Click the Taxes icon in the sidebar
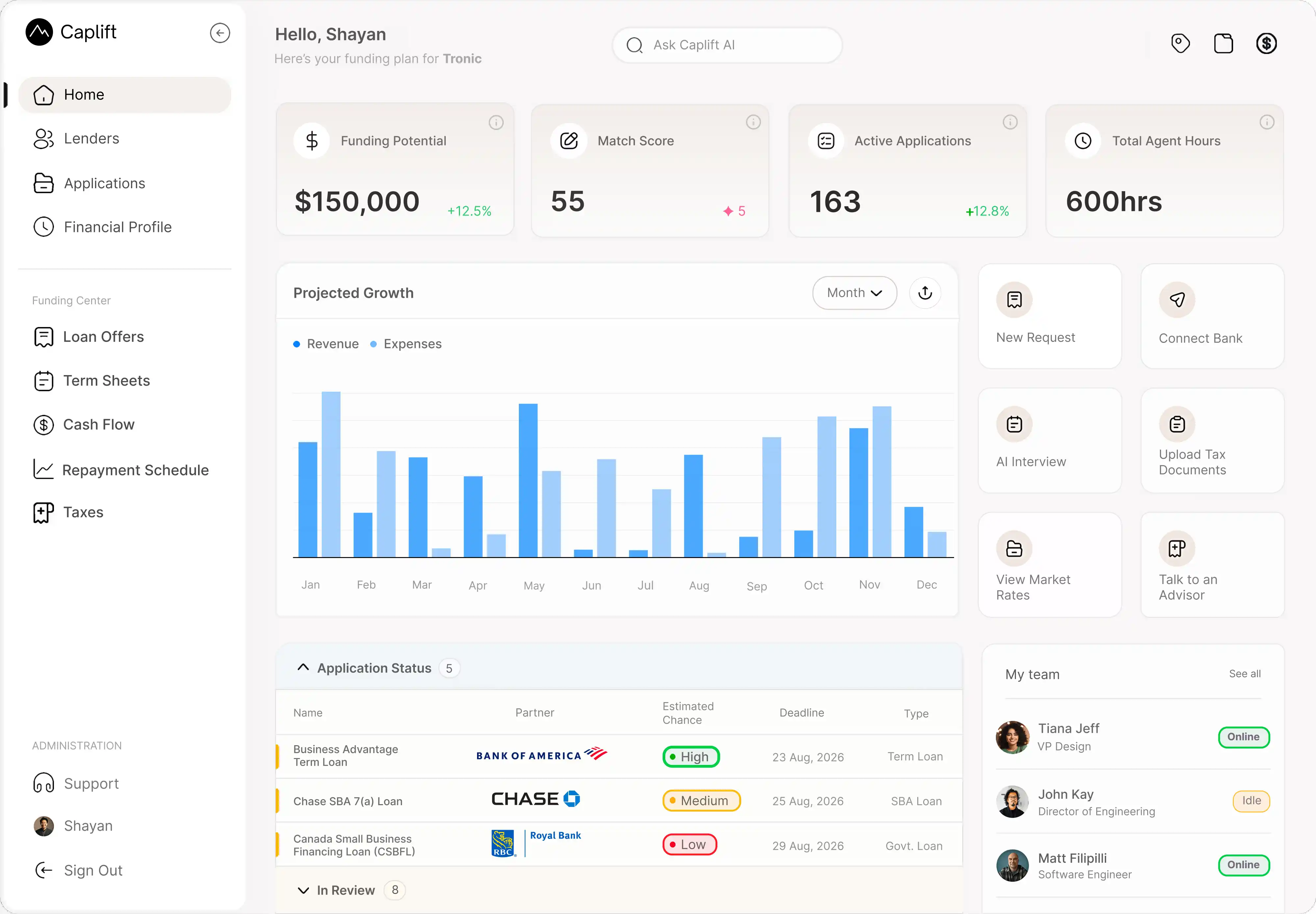 tap(43, 512)
